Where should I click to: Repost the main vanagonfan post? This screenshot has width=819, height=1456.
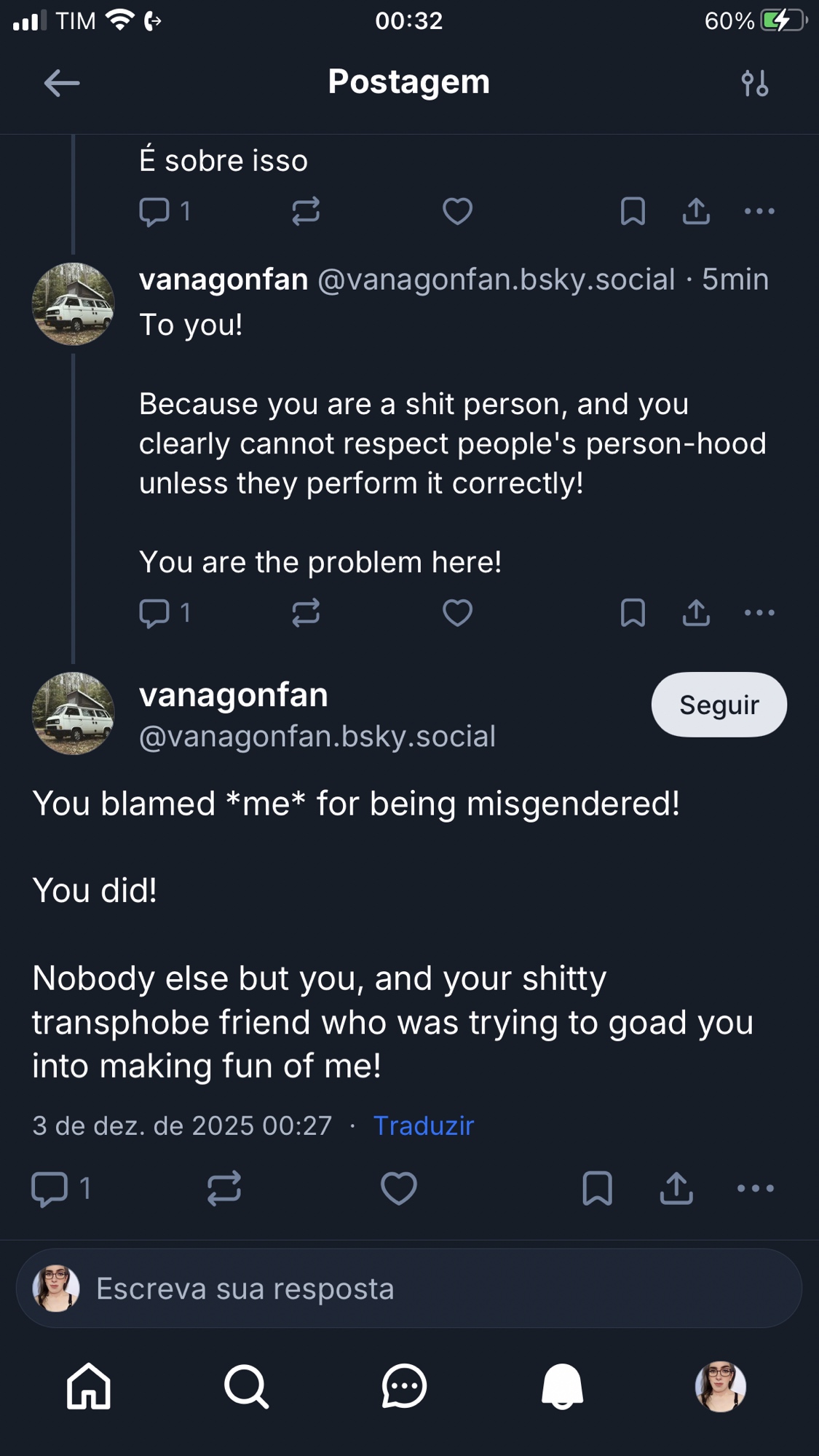click(x=223, y=1189)
